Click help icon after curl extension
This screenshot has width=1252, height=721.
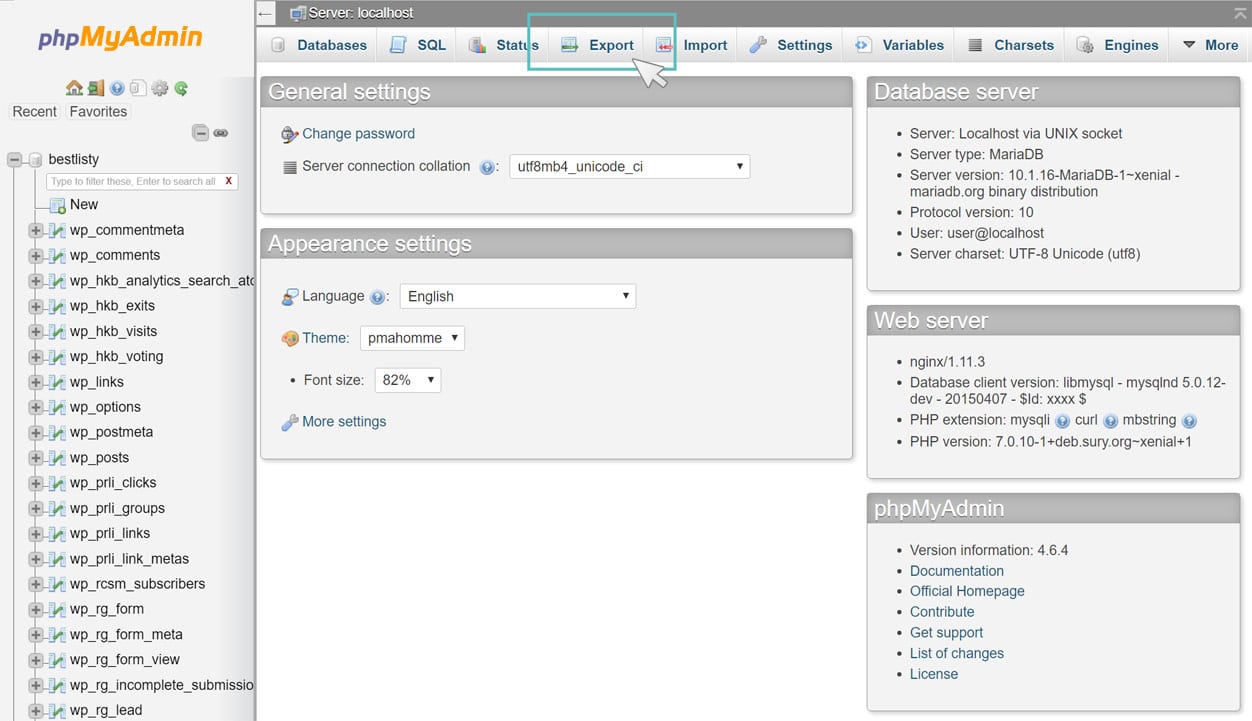point(1110,421)
